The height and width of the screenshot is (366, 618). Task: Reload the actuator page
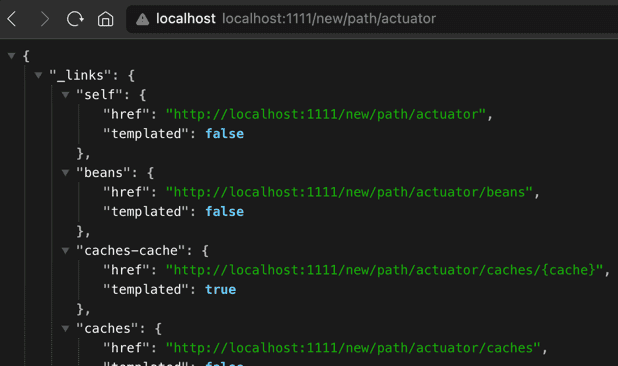(75, 19)
